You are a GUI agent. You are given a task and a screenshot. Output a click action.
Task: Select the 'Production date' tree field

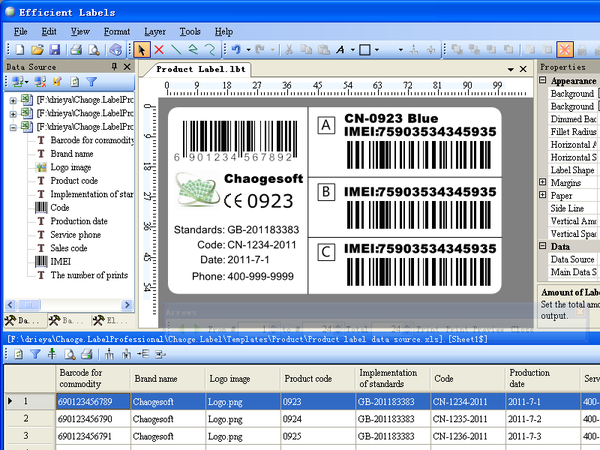tap(79, 221)
